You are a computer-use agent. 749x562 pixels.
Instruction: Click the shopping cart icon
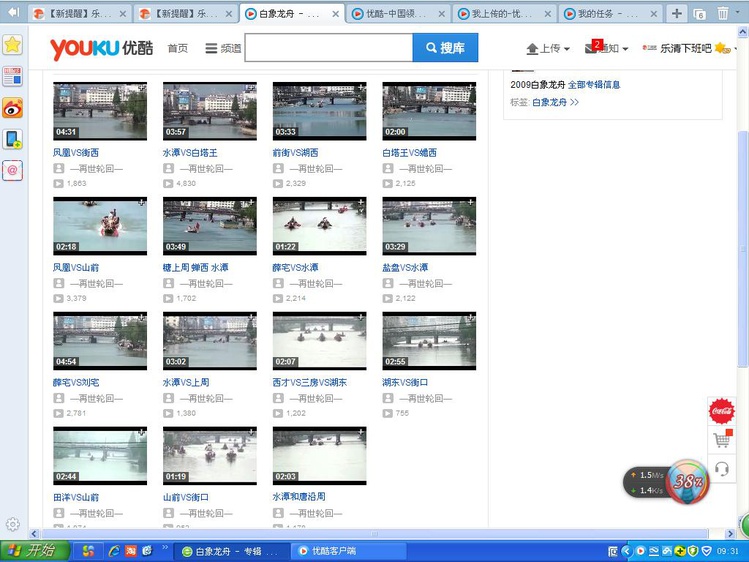click(721, 440)
